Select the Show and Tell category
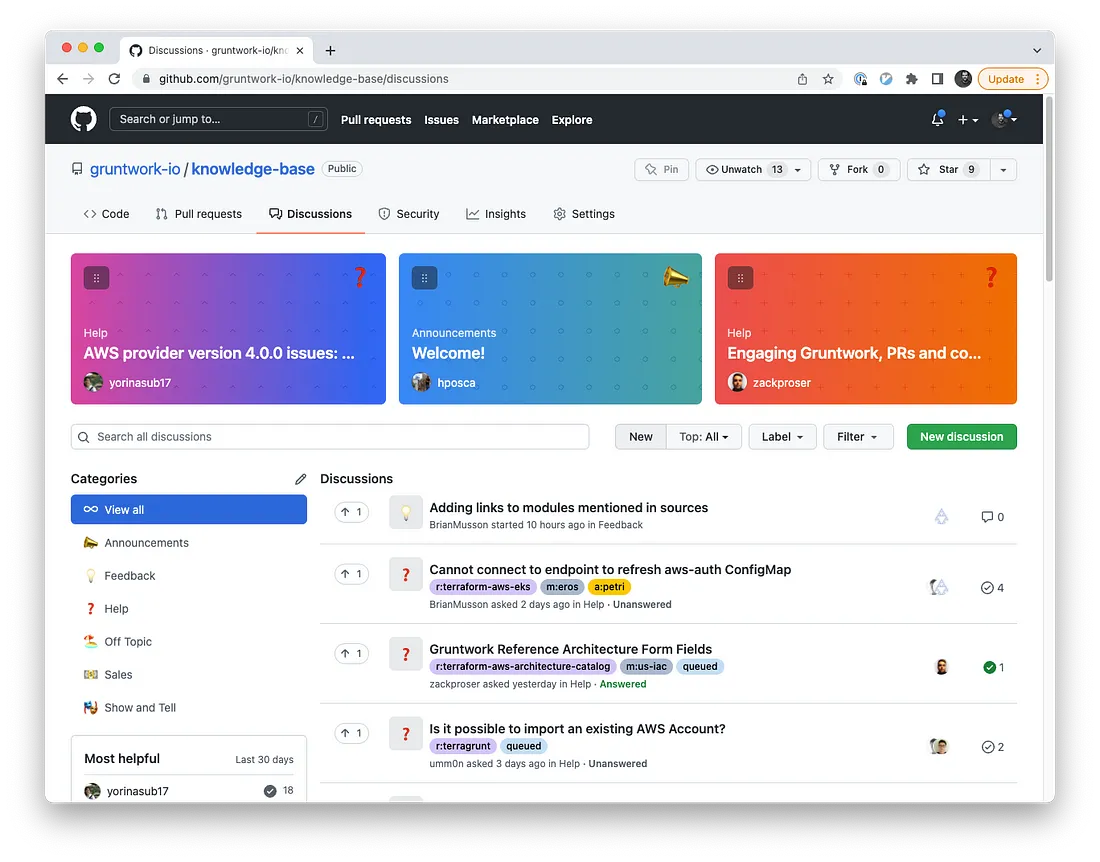This screenshot has width=1100, height=862. click(x=189, y=707)
